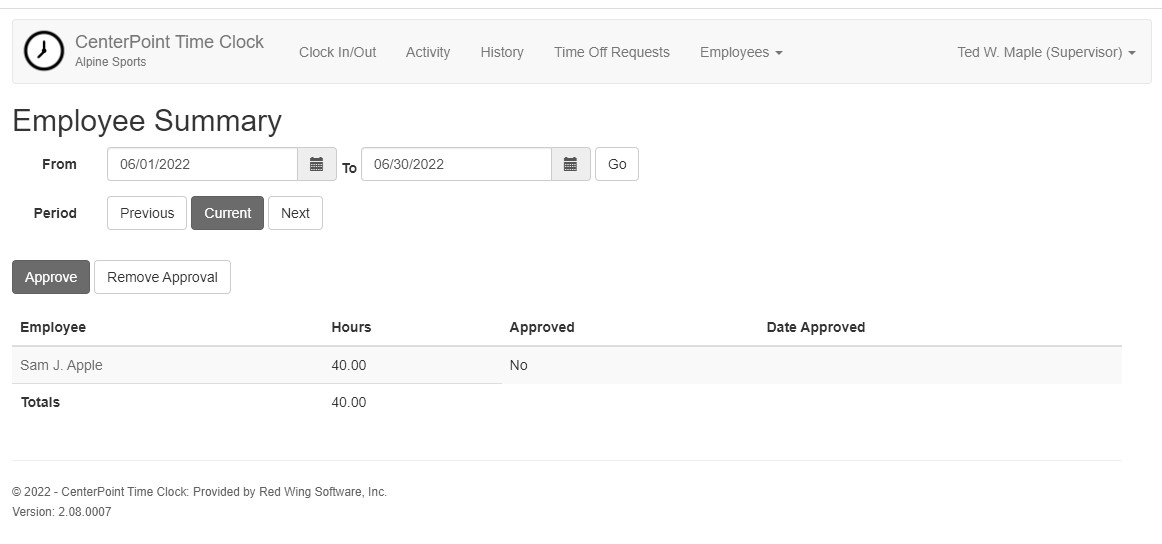Open the To date calendar picker
The image size is (1162, 544).
point(571,164)
